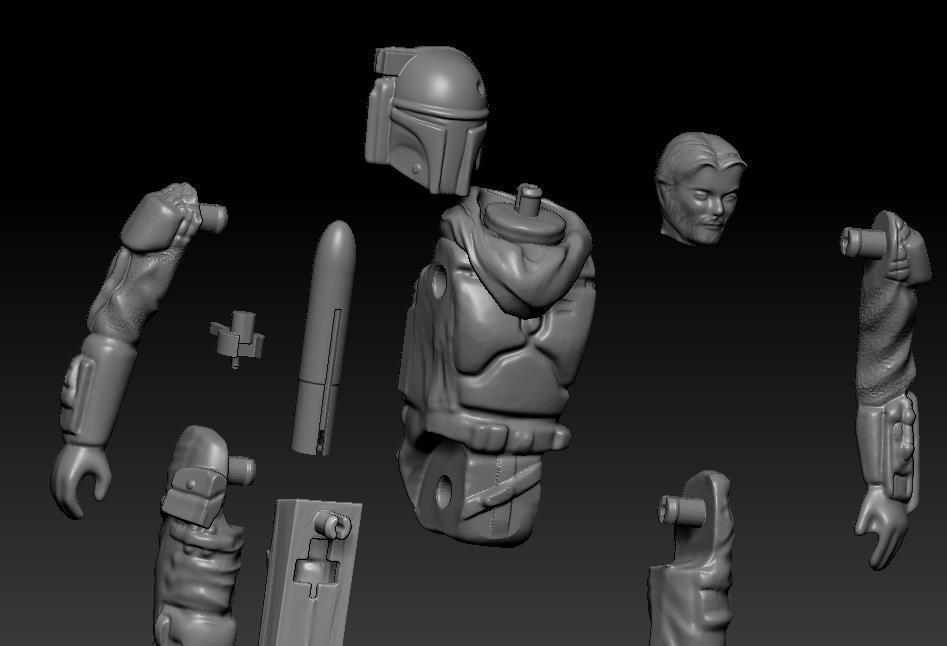Select the rectangular slab with keyed slot
Screen dimensions: 947x646
[x=310, y=572]
